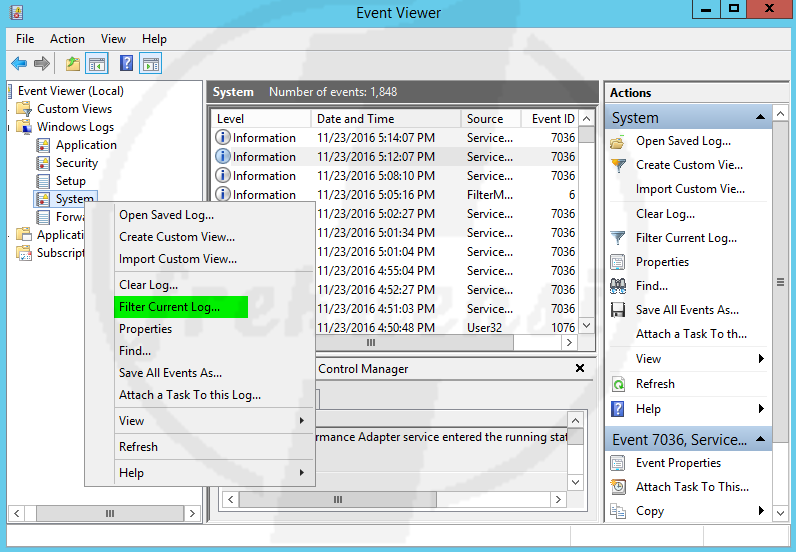
Task: Click the Windows Logs folder icon
Action: pyautogui.click(x=24, y=126)
